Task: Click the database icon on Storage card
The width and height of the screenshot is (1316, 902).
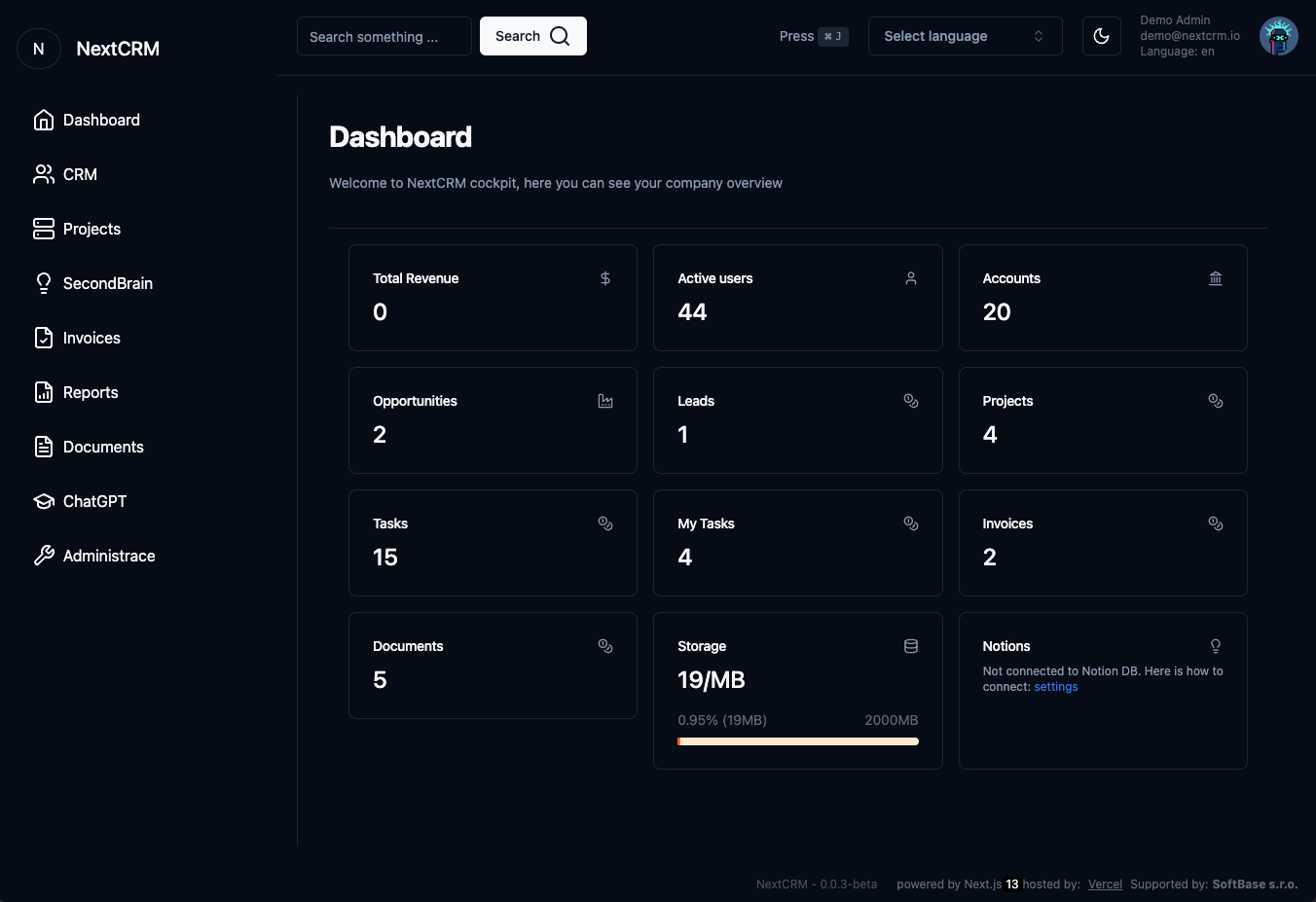Action: pos(910,646)
